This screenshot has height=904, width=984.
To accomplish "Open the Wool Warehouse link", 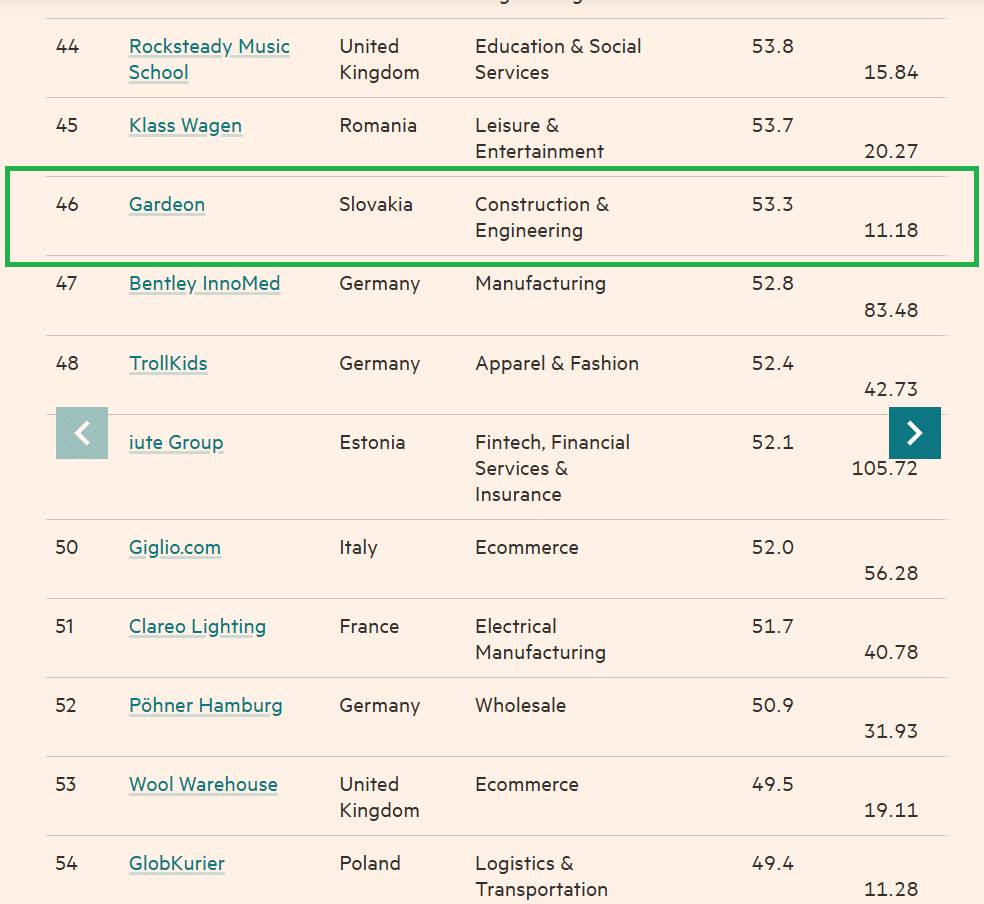I will coord(202,784).
